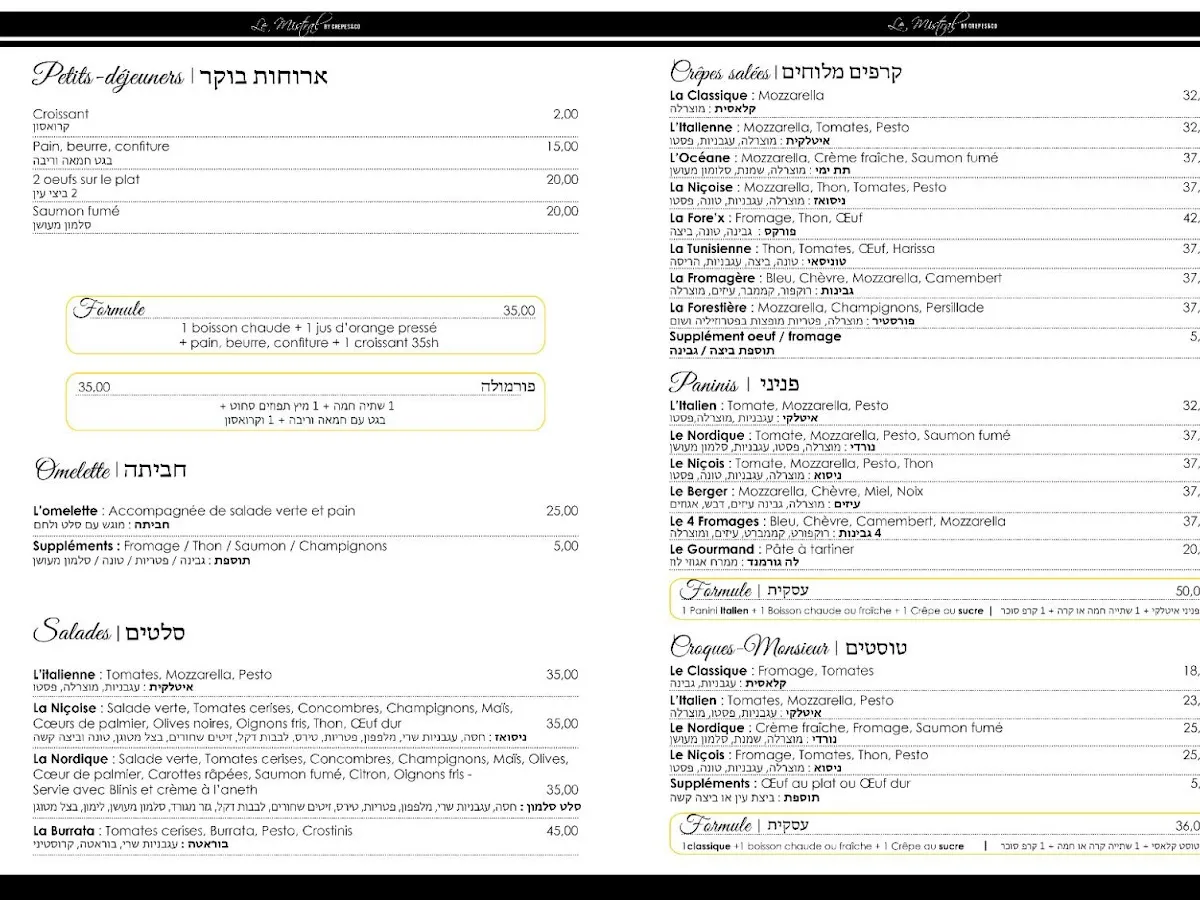
Task: Click the 45,00 price beside La Burrata
Action: coord(561,831)
